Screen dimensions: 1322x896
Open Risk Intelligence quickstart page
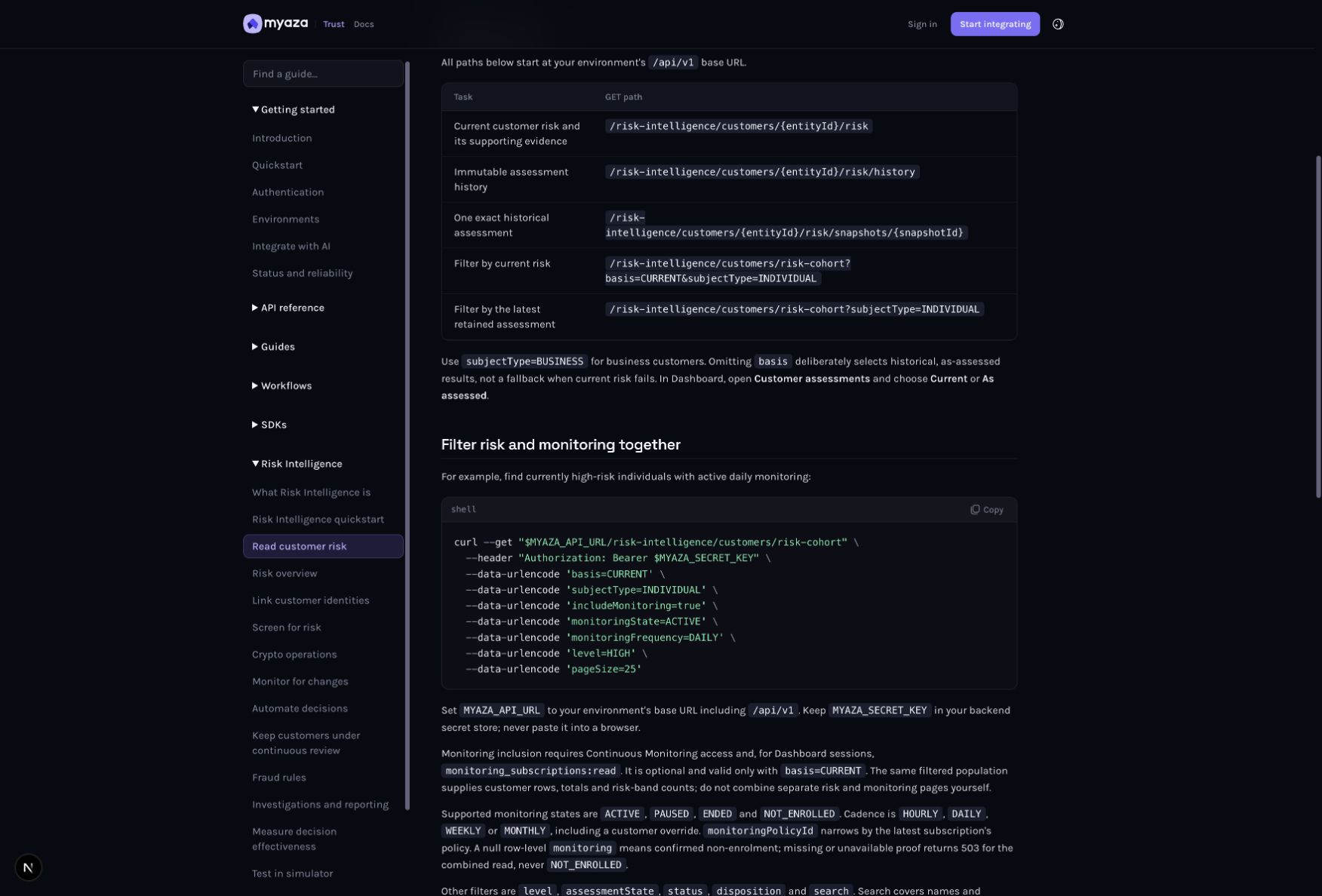[x=318, y=520]
